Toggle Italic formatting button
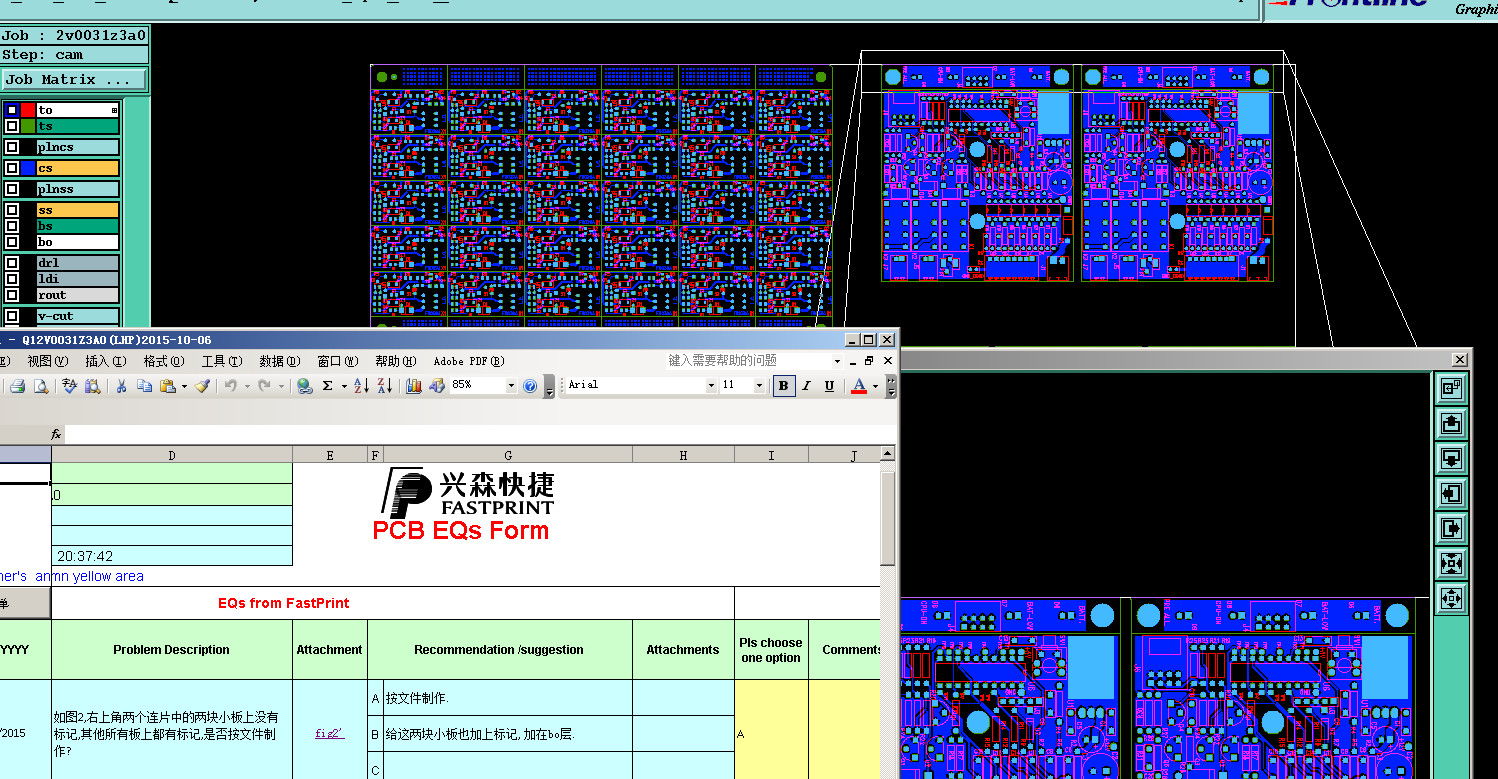 [x=807, y=386]
